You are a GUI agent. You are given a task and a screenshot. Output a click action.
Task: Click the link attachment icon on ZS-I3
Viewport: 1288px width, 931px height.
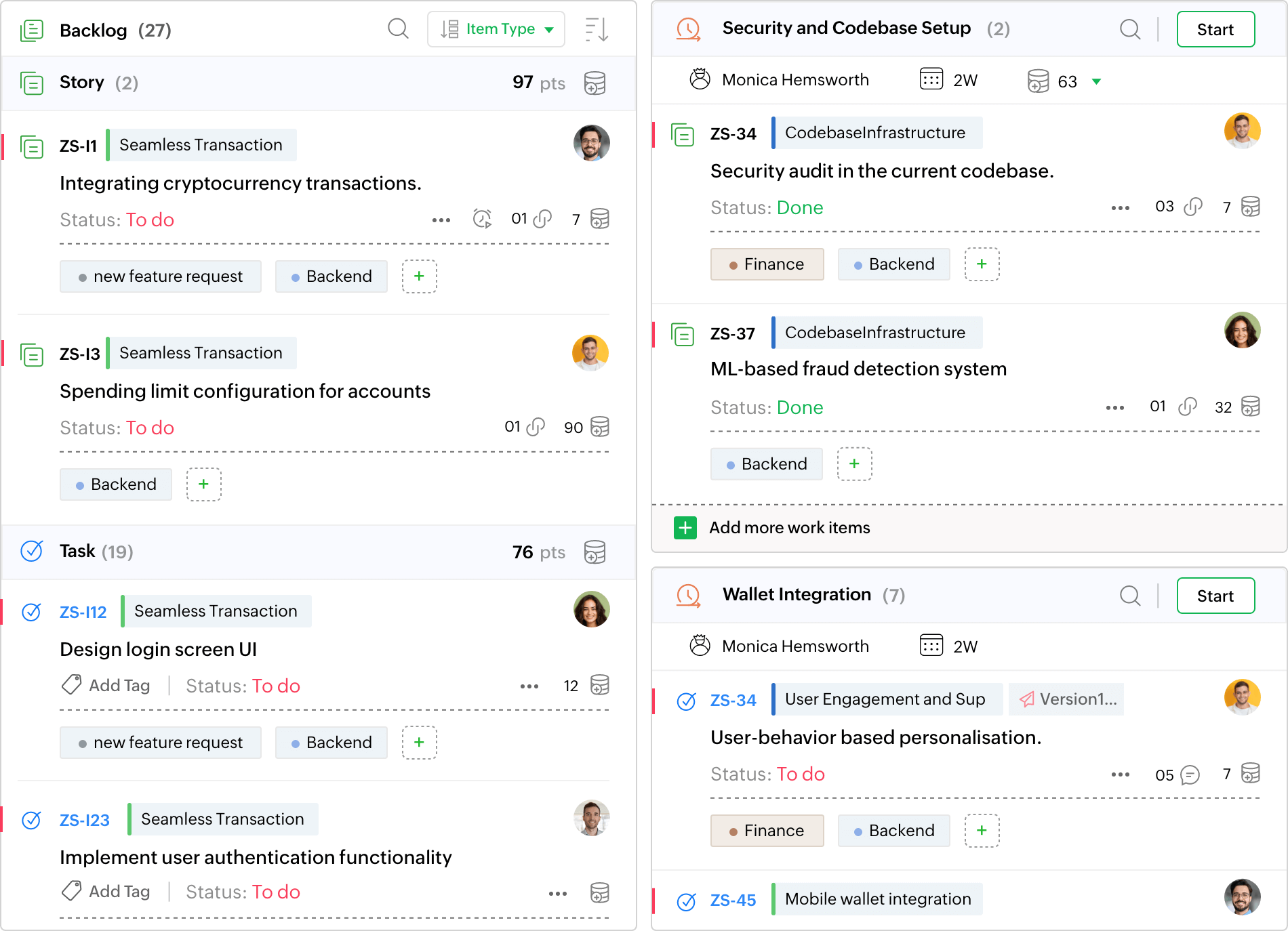tap(536, 427)
